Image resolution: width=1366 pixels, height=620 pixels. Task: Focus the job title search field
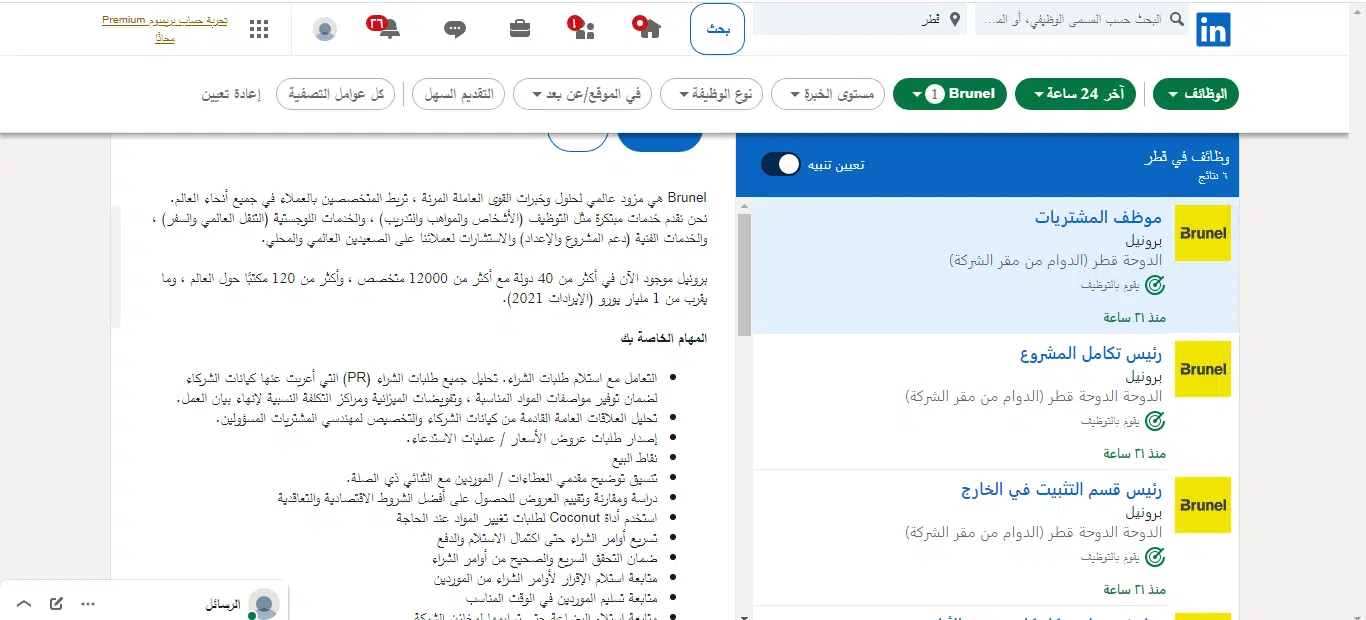(x=1081, y=20)
